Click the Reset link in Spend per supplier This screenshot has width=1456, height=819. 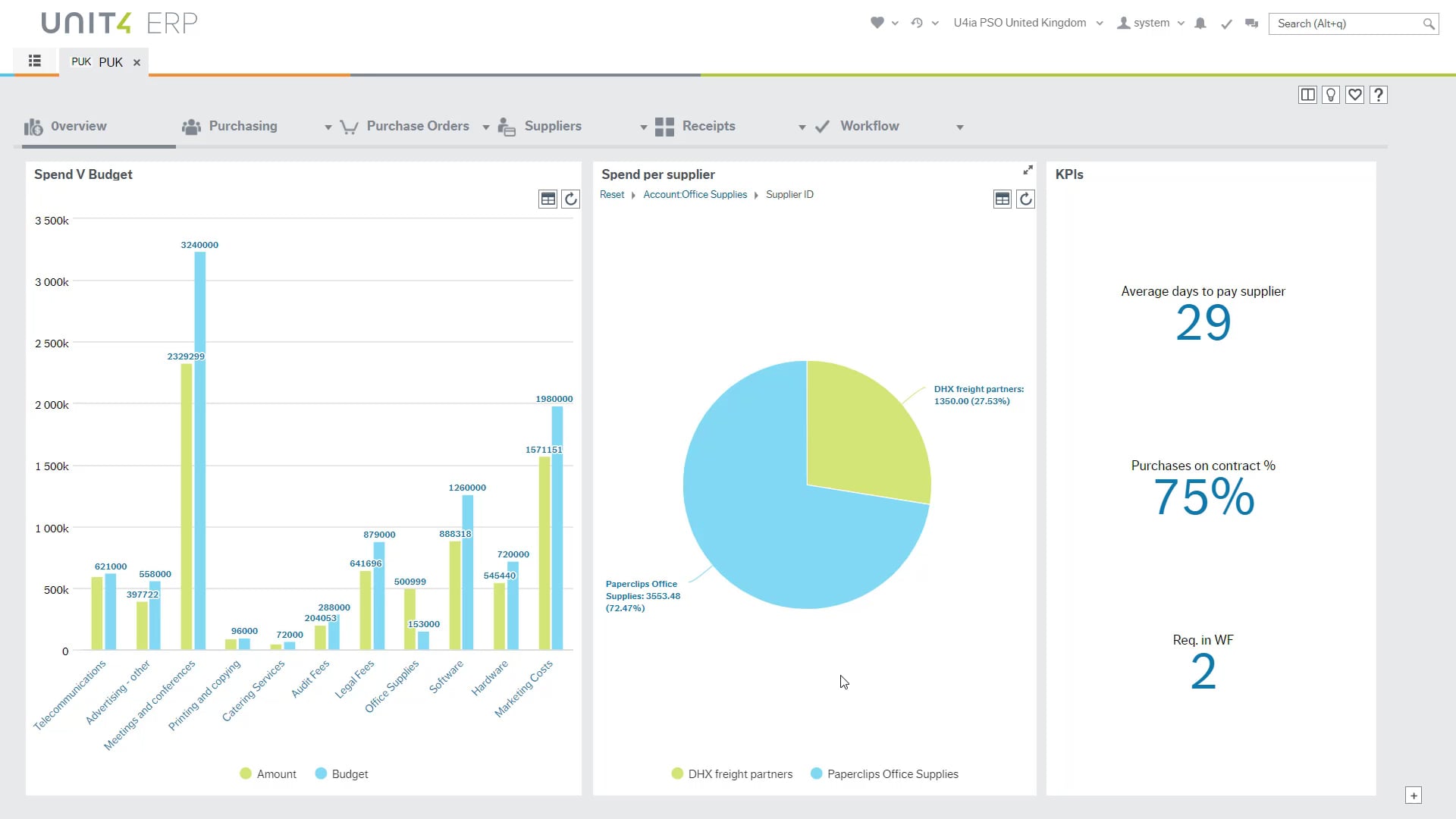pos(611,194)
